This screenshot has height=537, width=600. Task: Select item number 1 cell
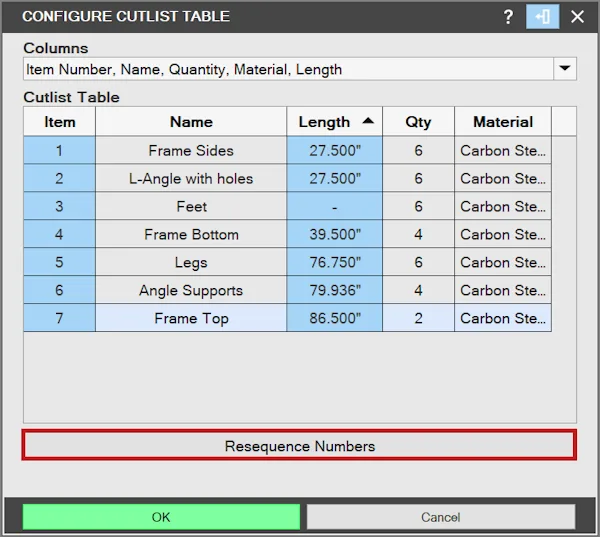(x=59, y=150)
